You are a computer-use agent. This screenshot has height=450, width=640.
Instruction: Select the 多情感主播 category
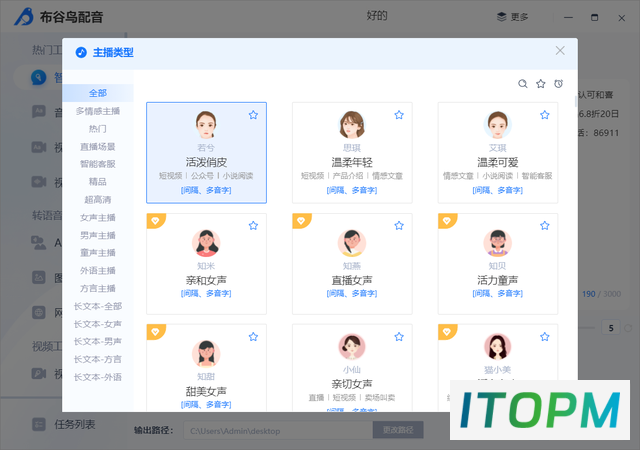point(98,111)
